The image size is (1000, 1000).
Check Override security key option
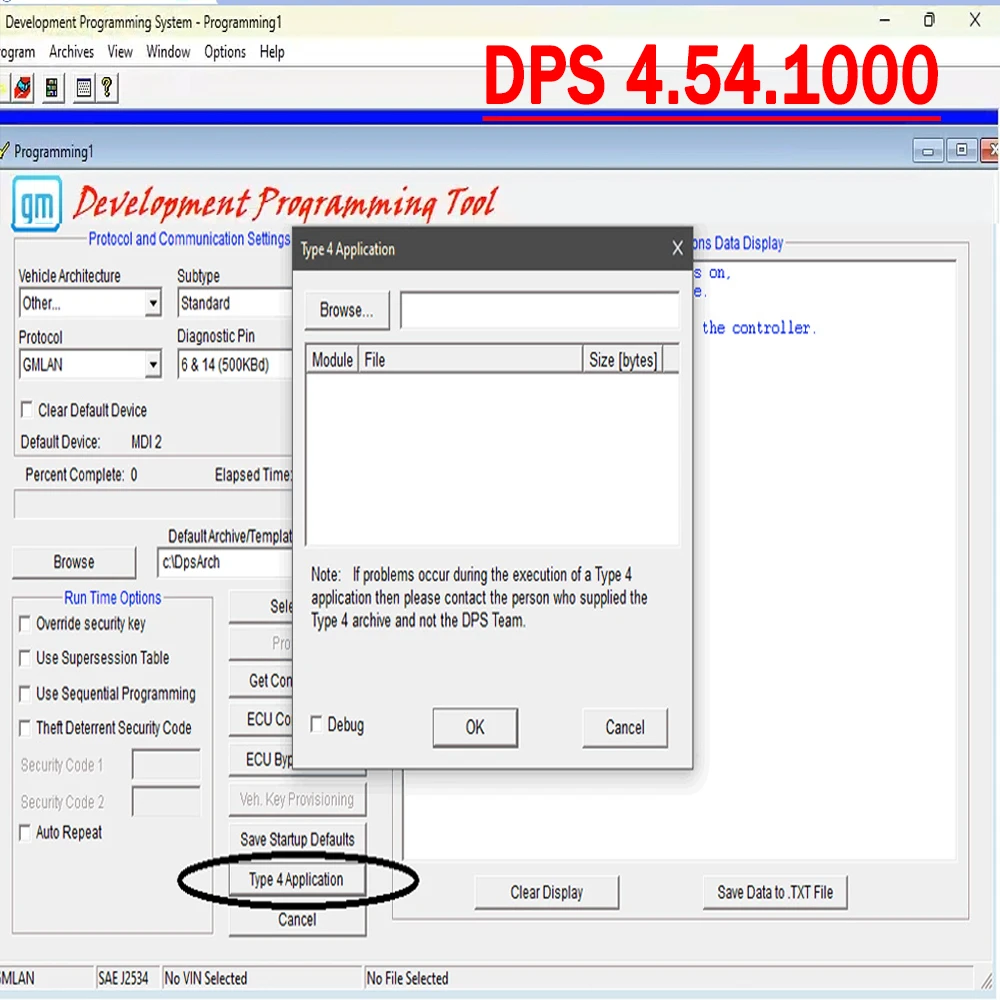[x=25, y=624]
